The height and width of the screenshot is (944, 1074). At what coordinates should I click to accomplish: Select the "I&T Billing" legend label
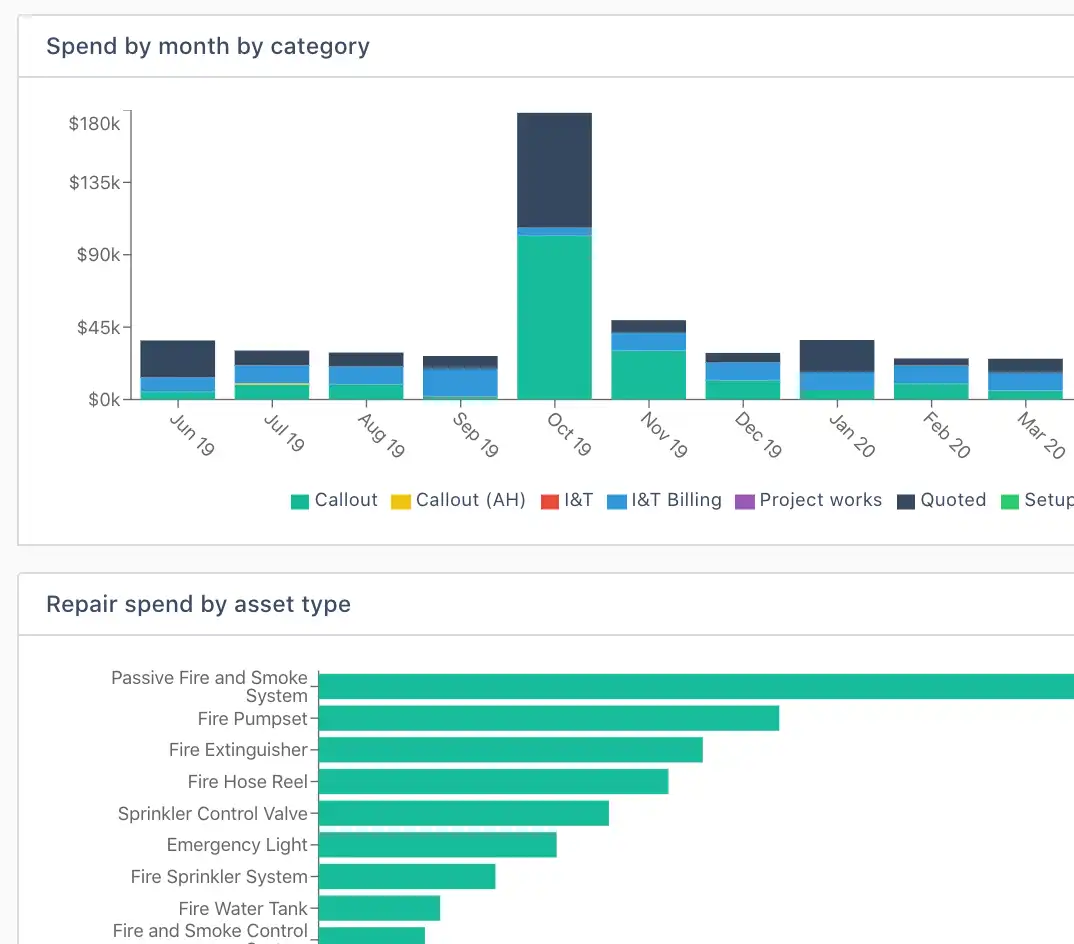click(x=677, y=500)
